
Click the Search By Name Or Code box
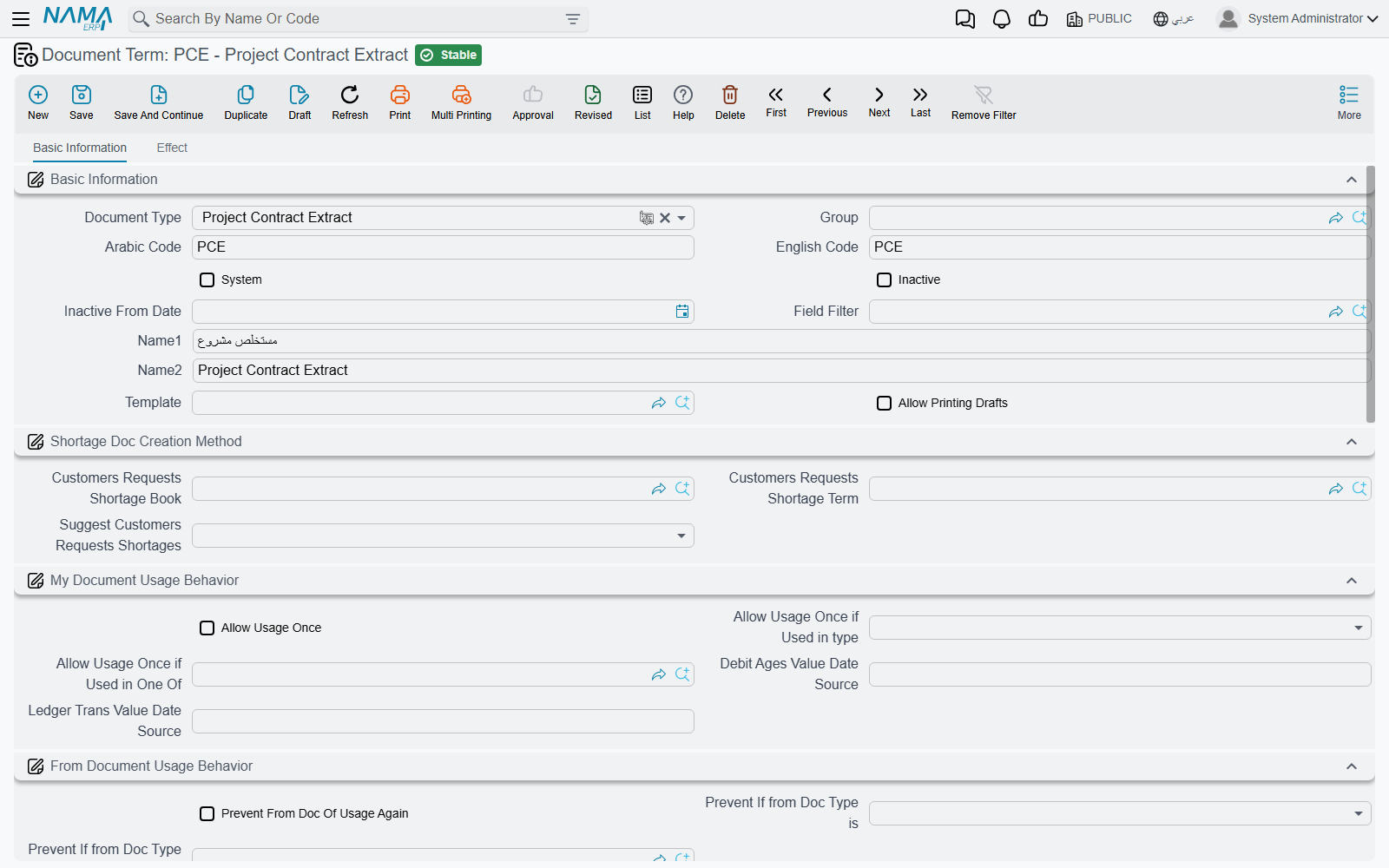(356, 19)
